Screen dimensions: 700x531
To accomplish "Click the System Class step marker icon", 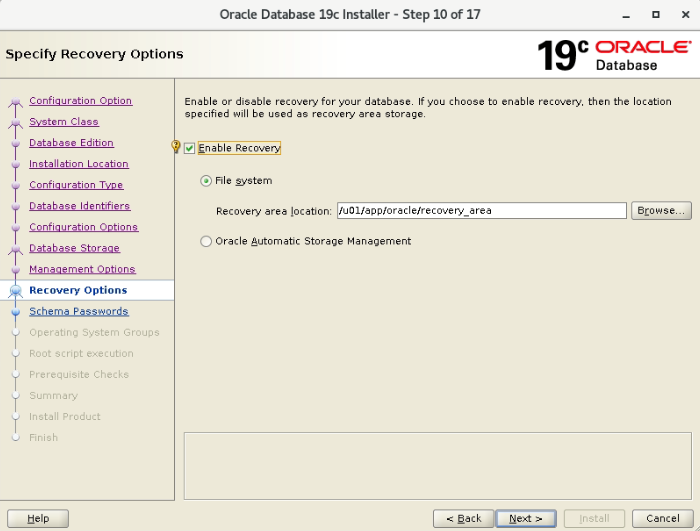I will coord(16,123).
